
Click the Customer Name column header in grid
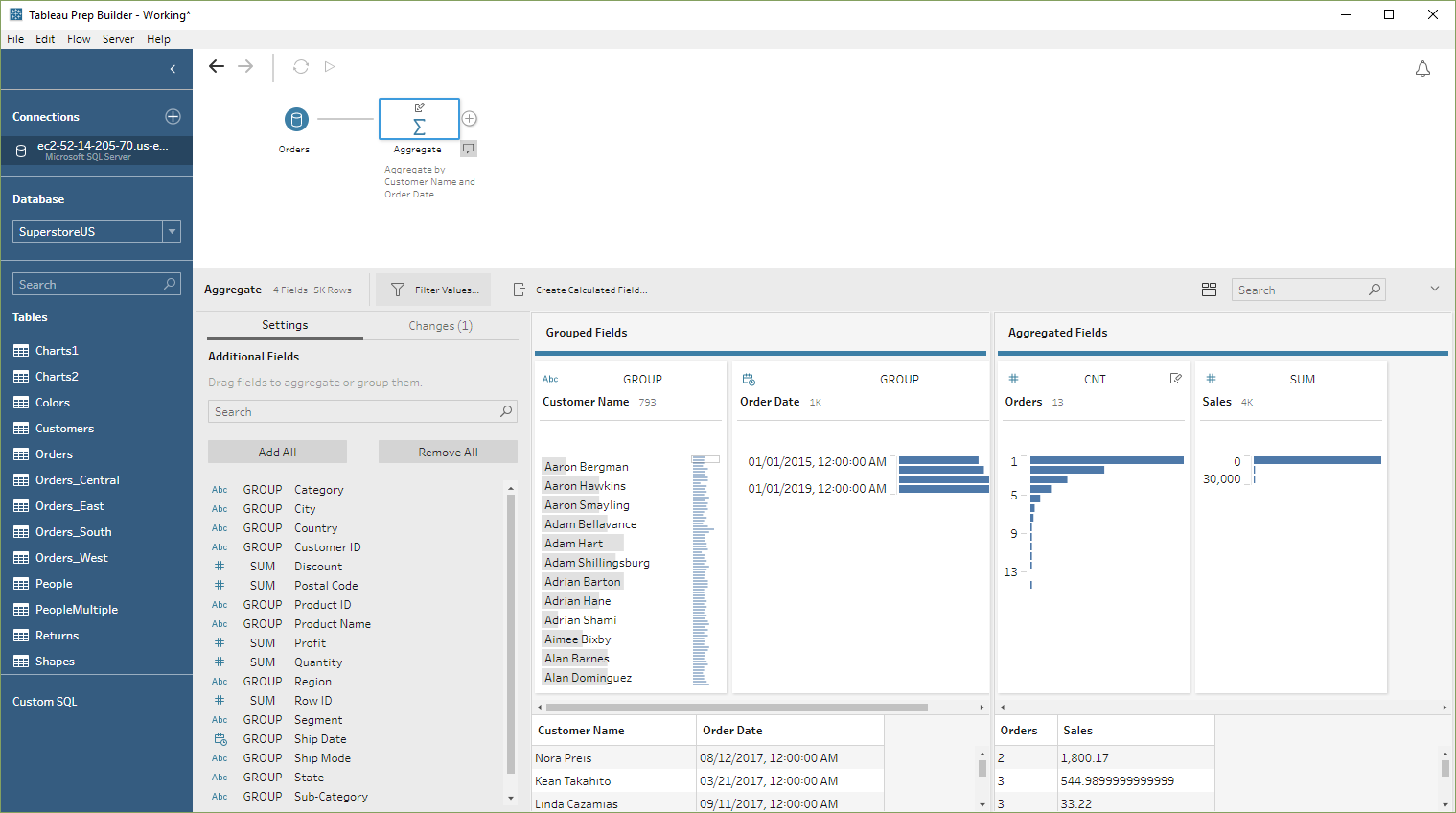tap(613, 731)
